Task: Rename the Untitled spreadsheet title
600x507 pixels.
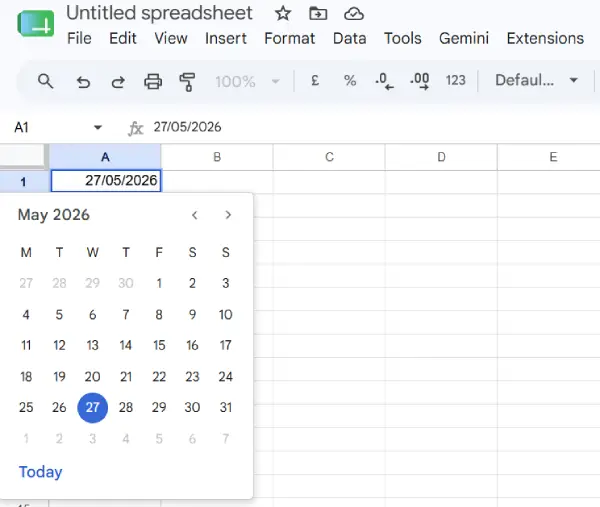Action: [x=159, y=13]
